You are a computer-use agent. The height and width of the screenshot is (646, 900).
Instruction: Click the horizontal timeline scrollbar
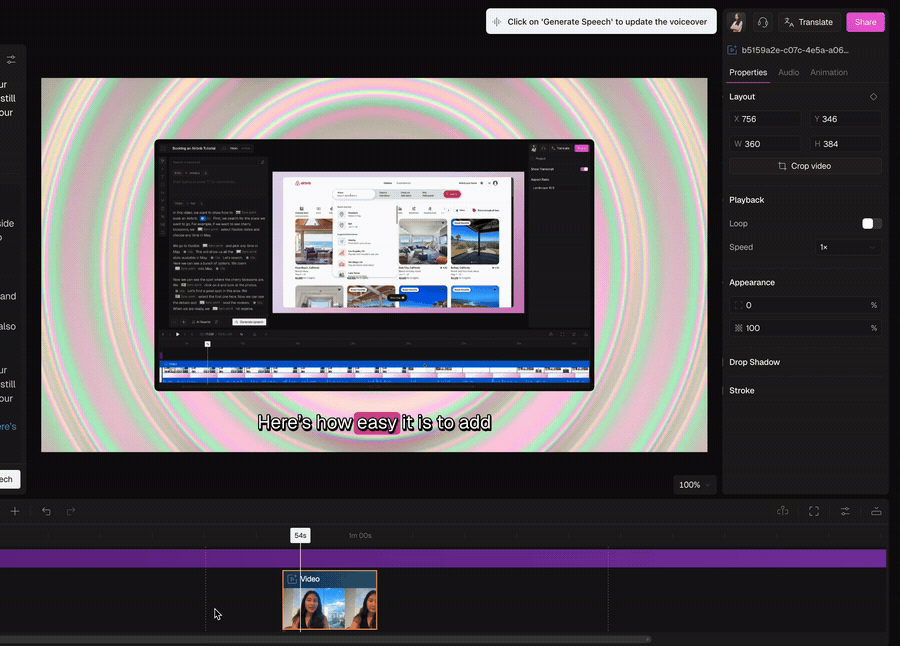pyautogui.click(x=325, y=639)
